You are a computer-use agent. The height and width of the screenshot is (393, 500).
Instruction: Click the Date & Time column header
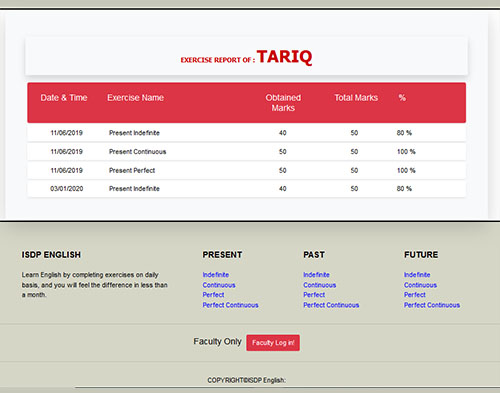[x=64, y=98]
